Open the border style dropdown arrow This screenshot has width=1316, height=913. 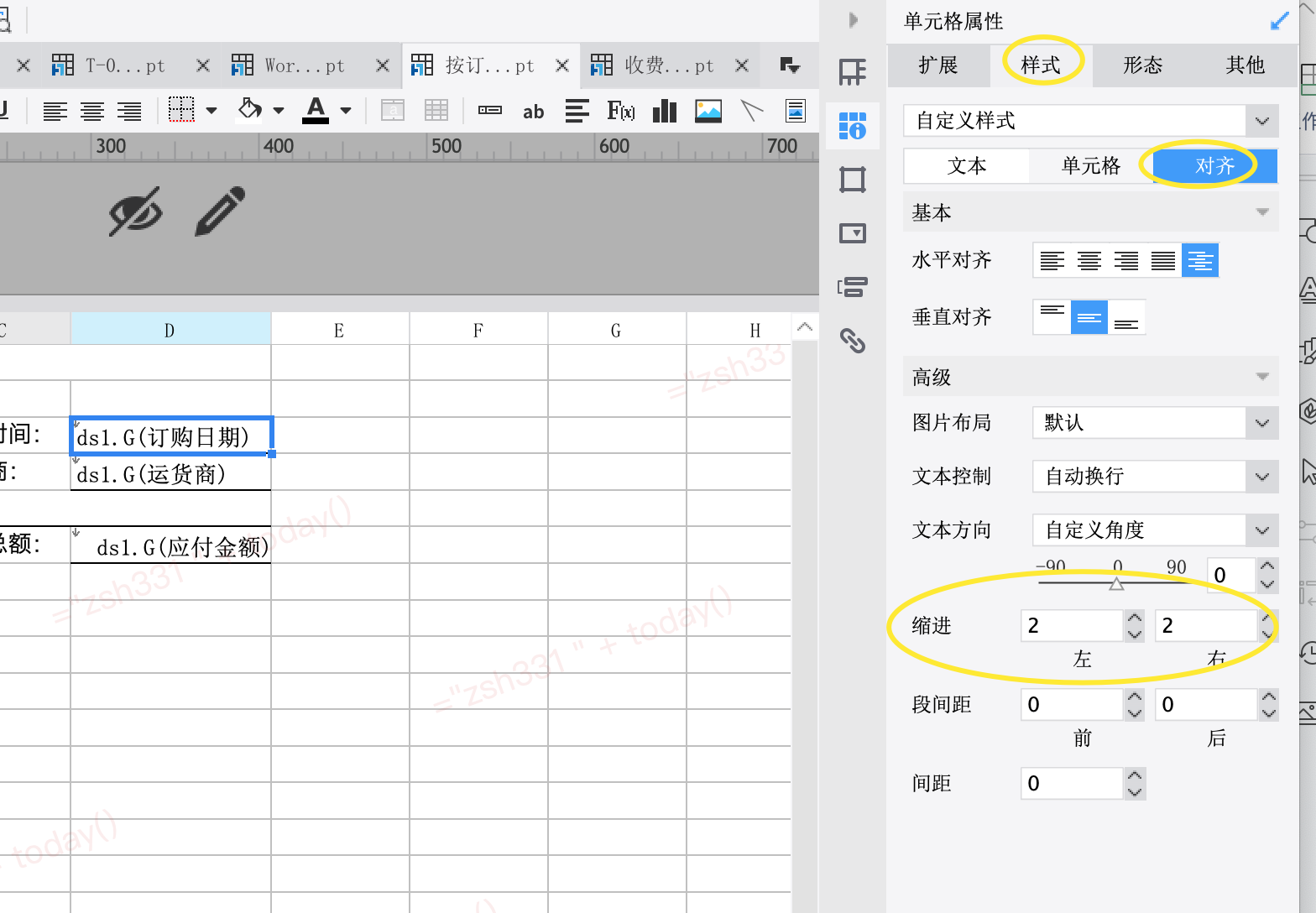pos(211,110)
